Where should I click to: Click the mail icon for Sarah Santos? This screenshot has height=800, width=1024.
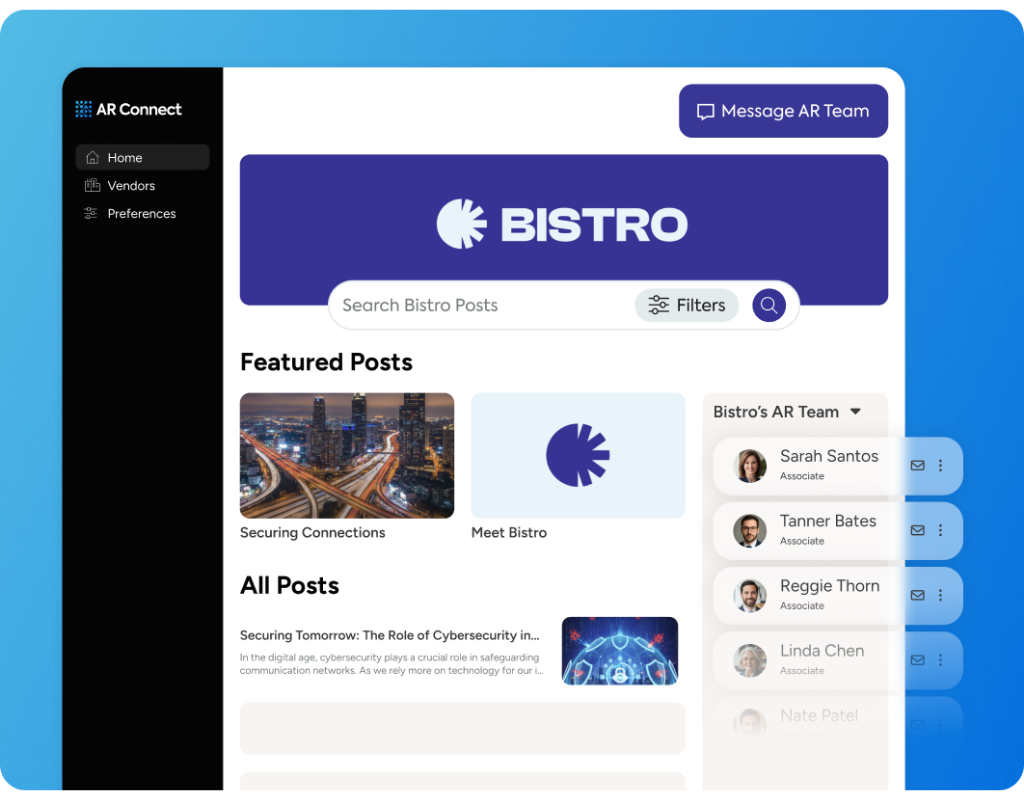click(x=917, y=465)
